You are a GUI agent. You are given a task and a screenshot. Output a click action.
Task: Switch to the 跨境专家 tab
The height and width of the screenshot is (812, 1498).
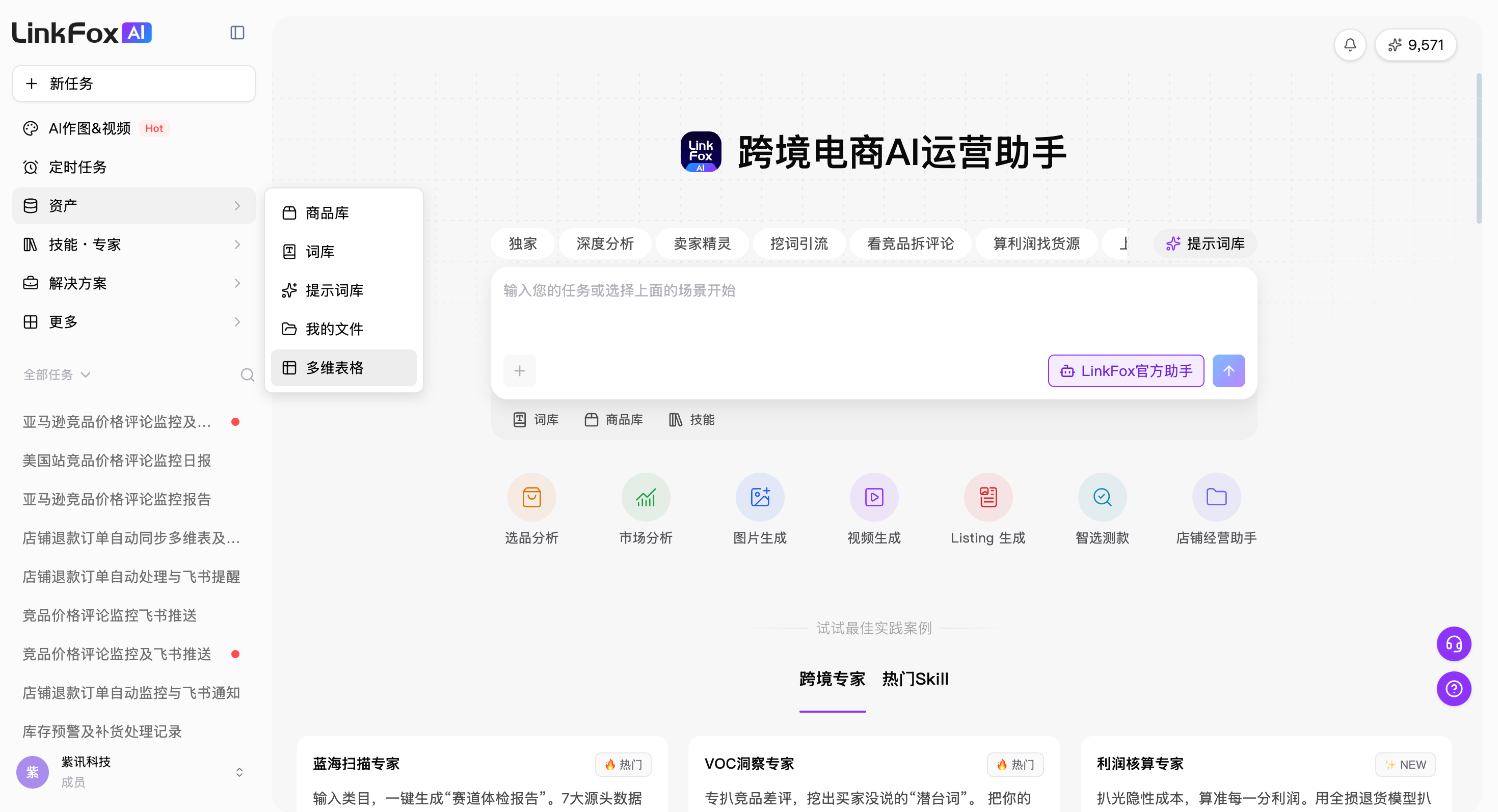pos(832,679)
